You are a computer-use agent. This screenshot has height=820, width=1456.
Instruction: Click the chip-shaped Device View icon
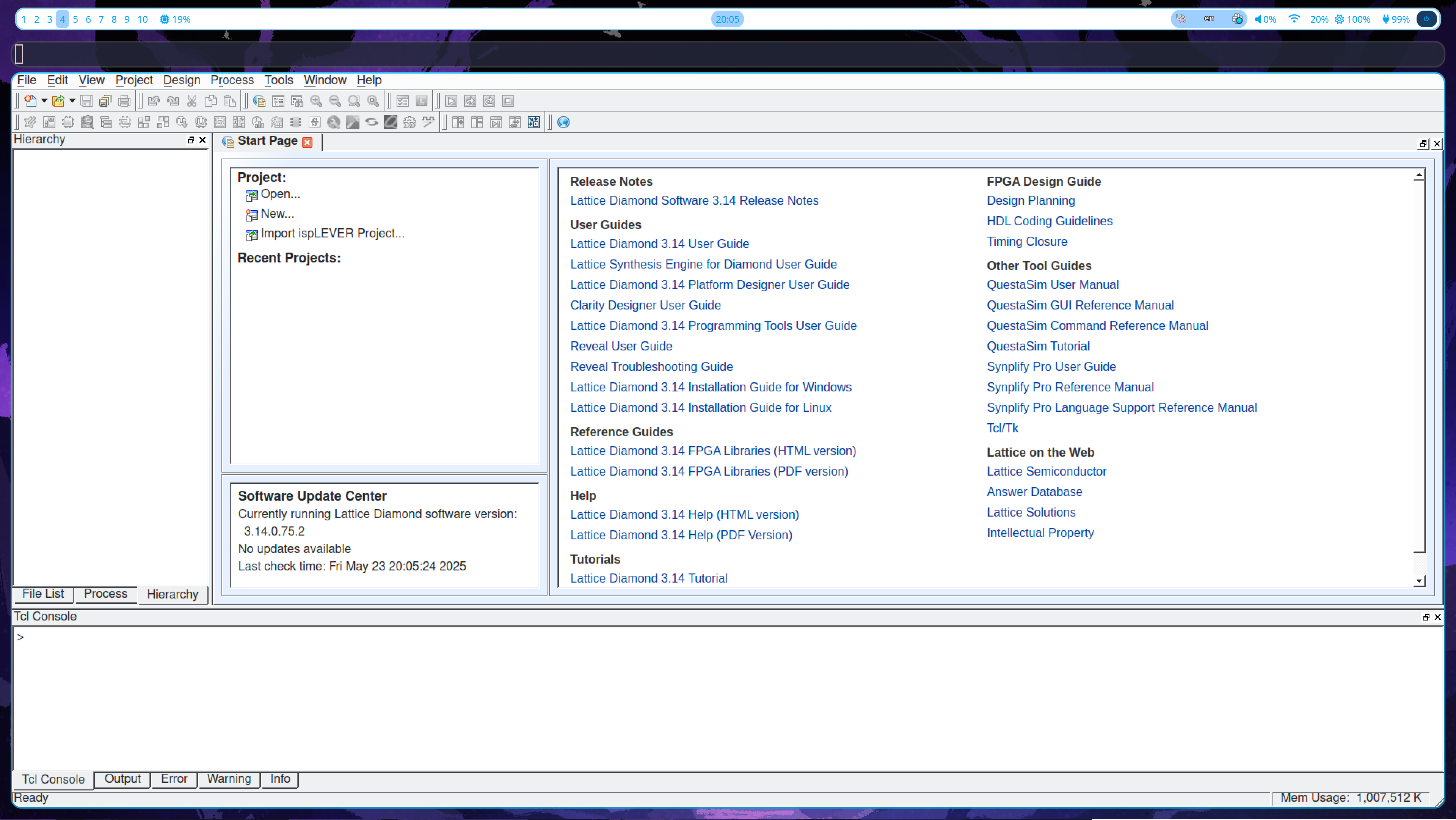(68, 122)
